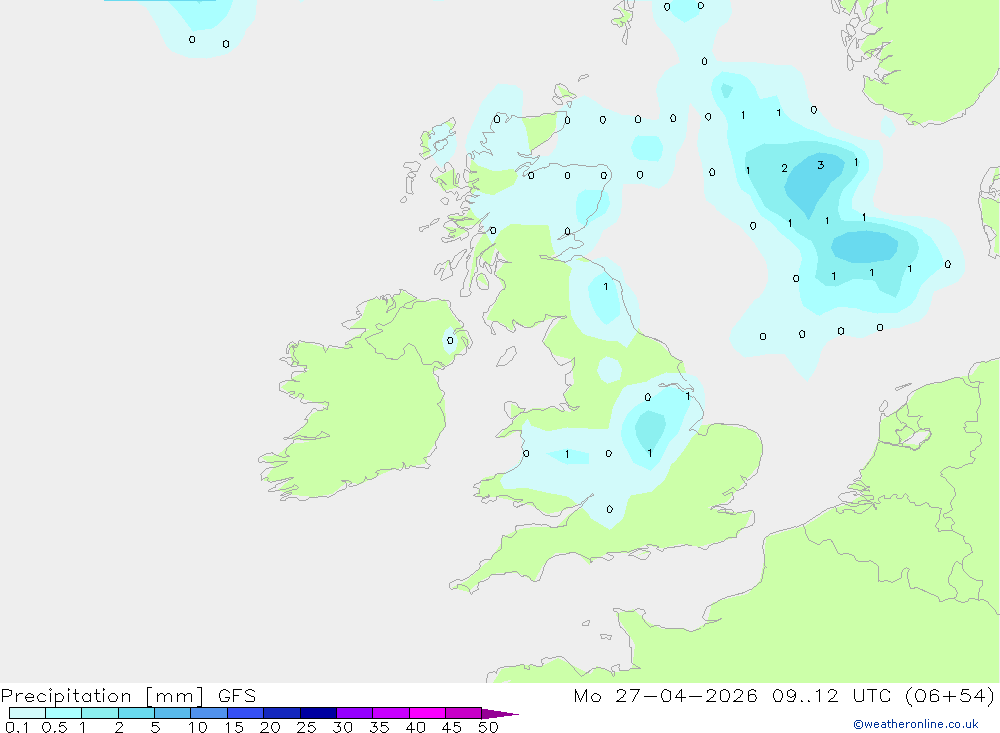Pick the 45–50 mm legend color swatch
Image resolution: width=1000 pixels, height=733 pixels.
coord(463,713)
